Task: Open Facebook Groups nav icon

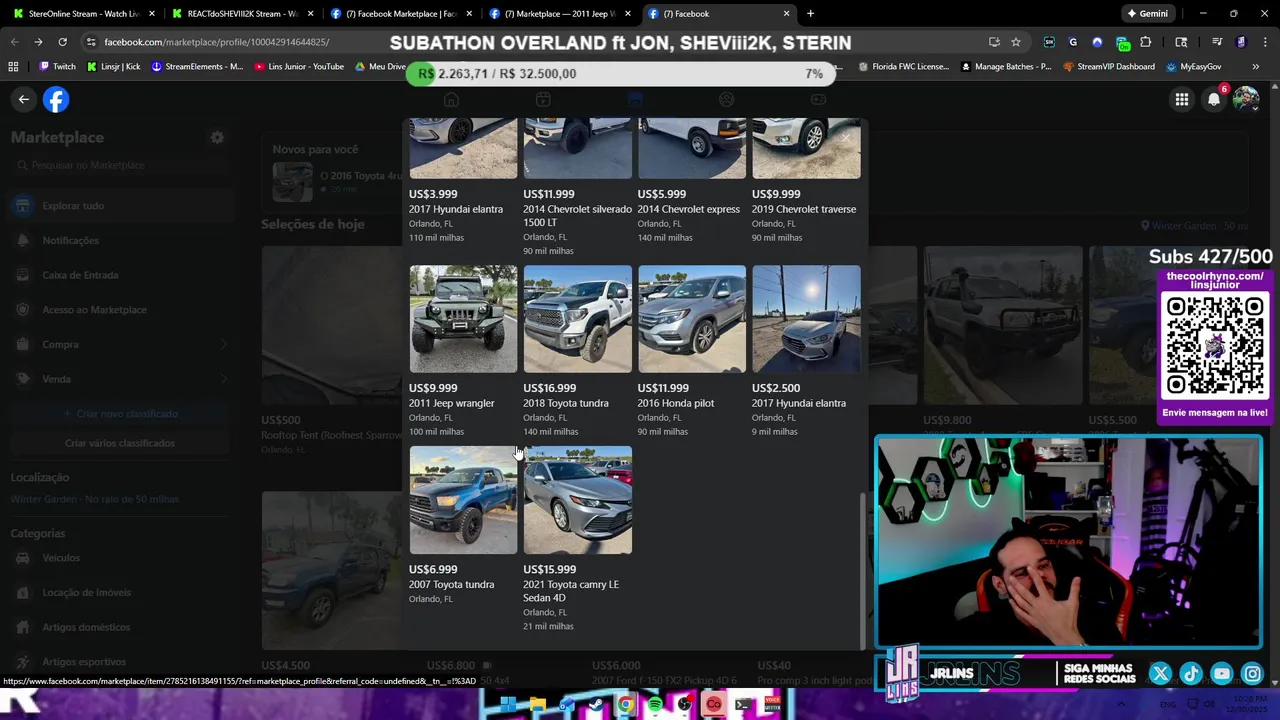Action: click(727, 99)
